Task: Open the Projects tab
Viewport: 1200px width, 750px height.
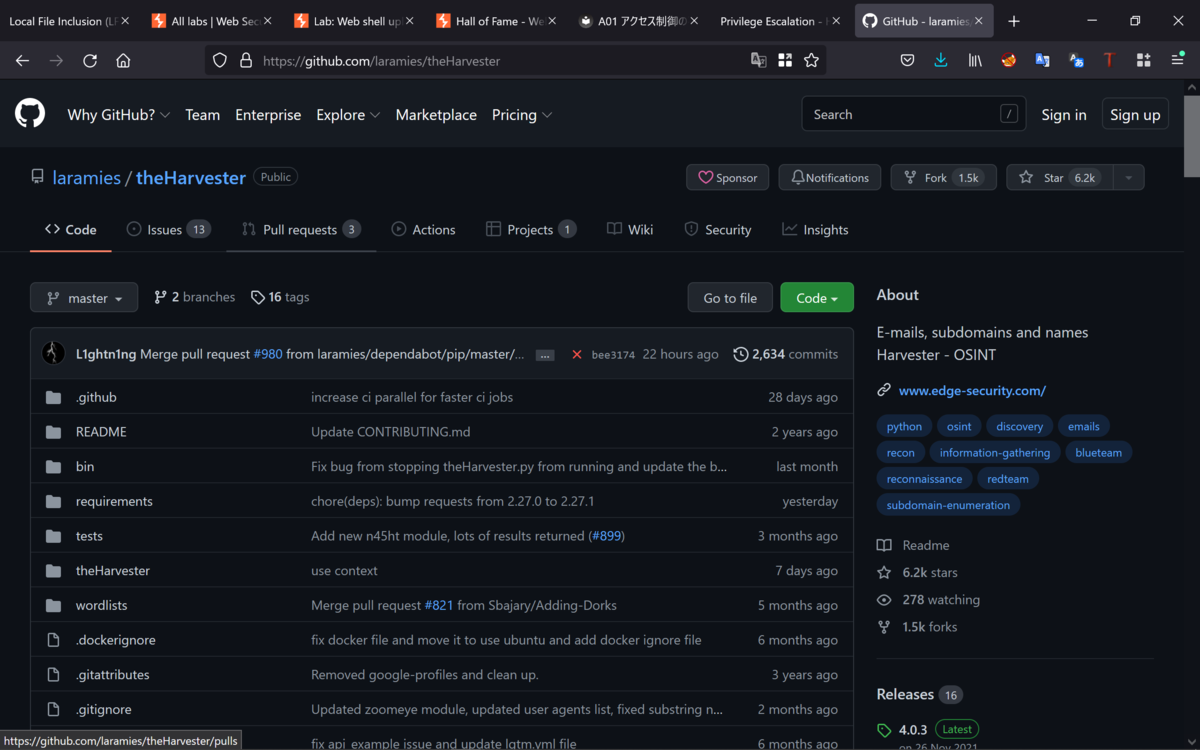Action: click(x=531, y=230)
